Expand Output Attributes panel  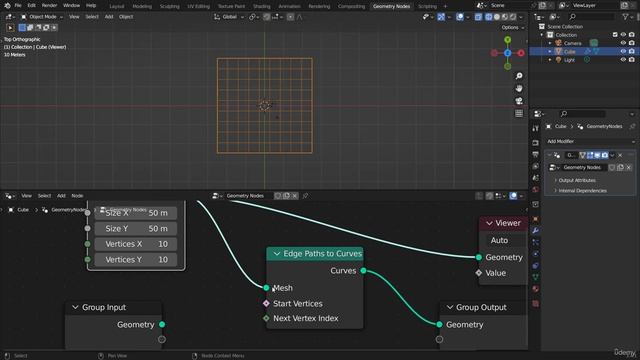pyautogui.click(x=576, y=180)
